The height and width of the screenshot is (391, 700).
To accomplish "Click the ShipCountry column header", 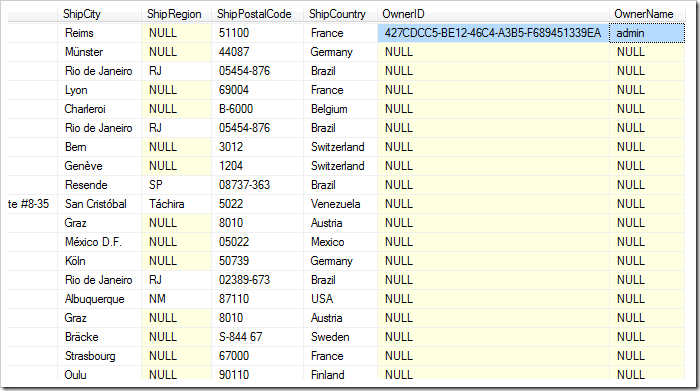I will (341, 14).
